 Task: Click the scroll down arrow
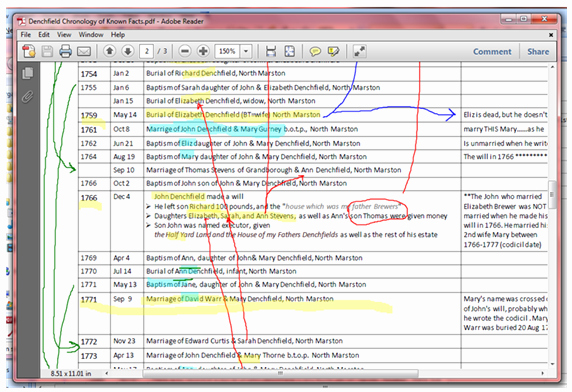click(x=552, y=364)
